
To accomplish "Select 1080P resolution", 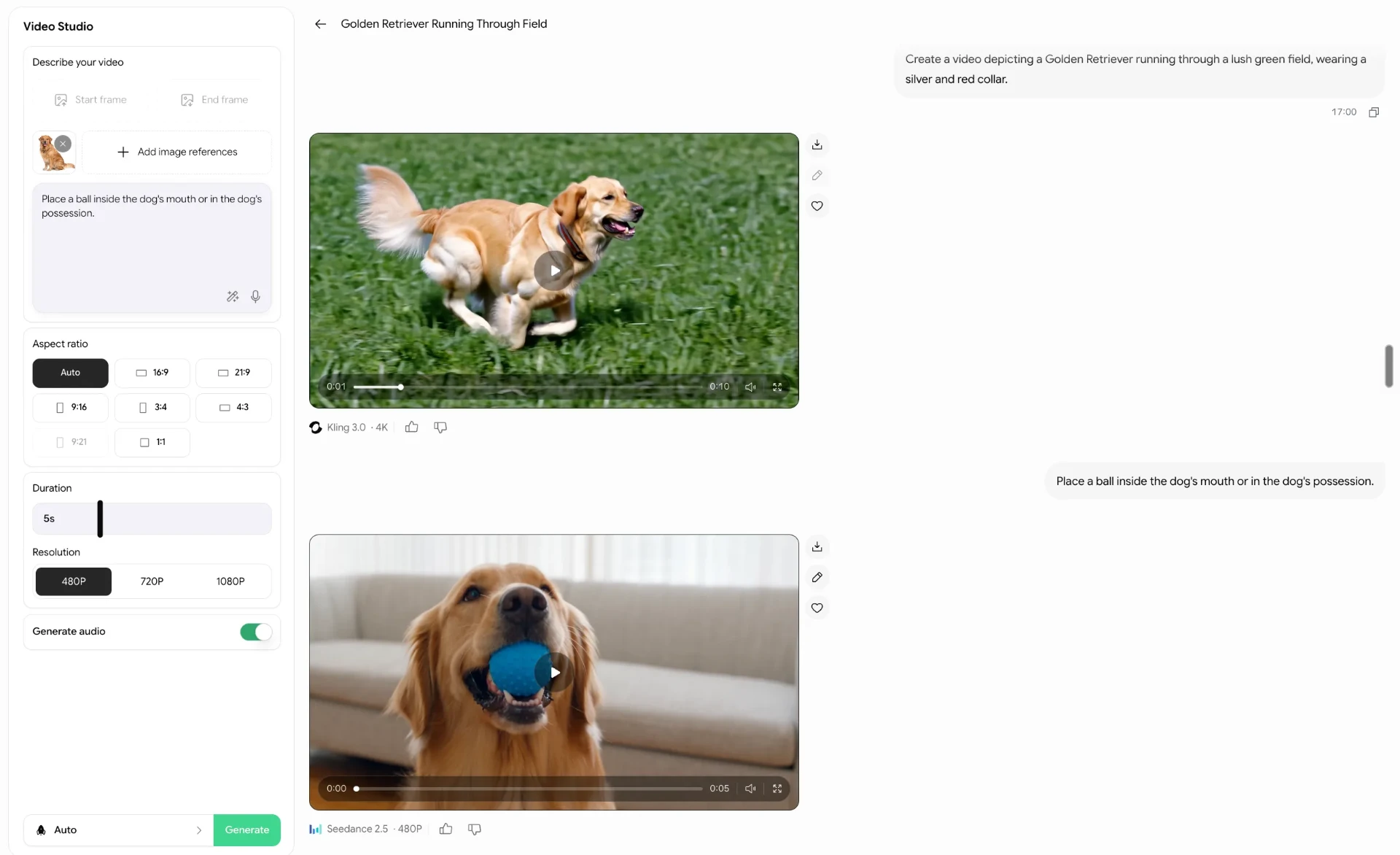I will [230, 581].
